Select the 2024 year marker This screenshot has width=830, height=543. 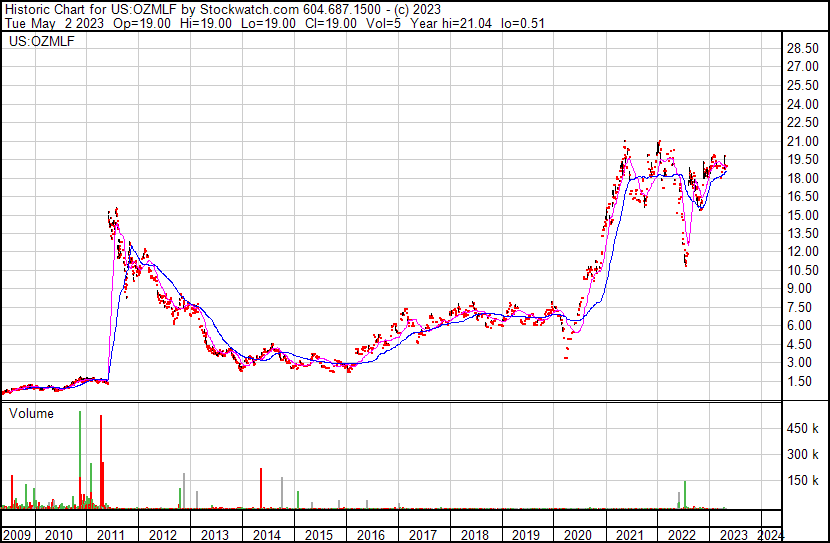click(x=770, y=535)
